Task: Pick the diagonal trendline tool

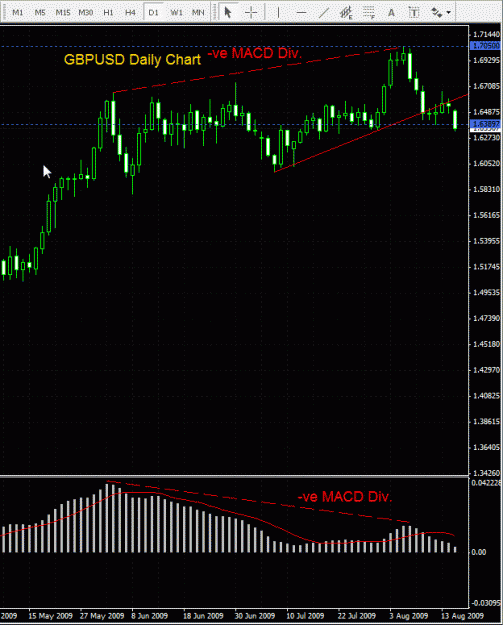Action: (x=324, y=13)
